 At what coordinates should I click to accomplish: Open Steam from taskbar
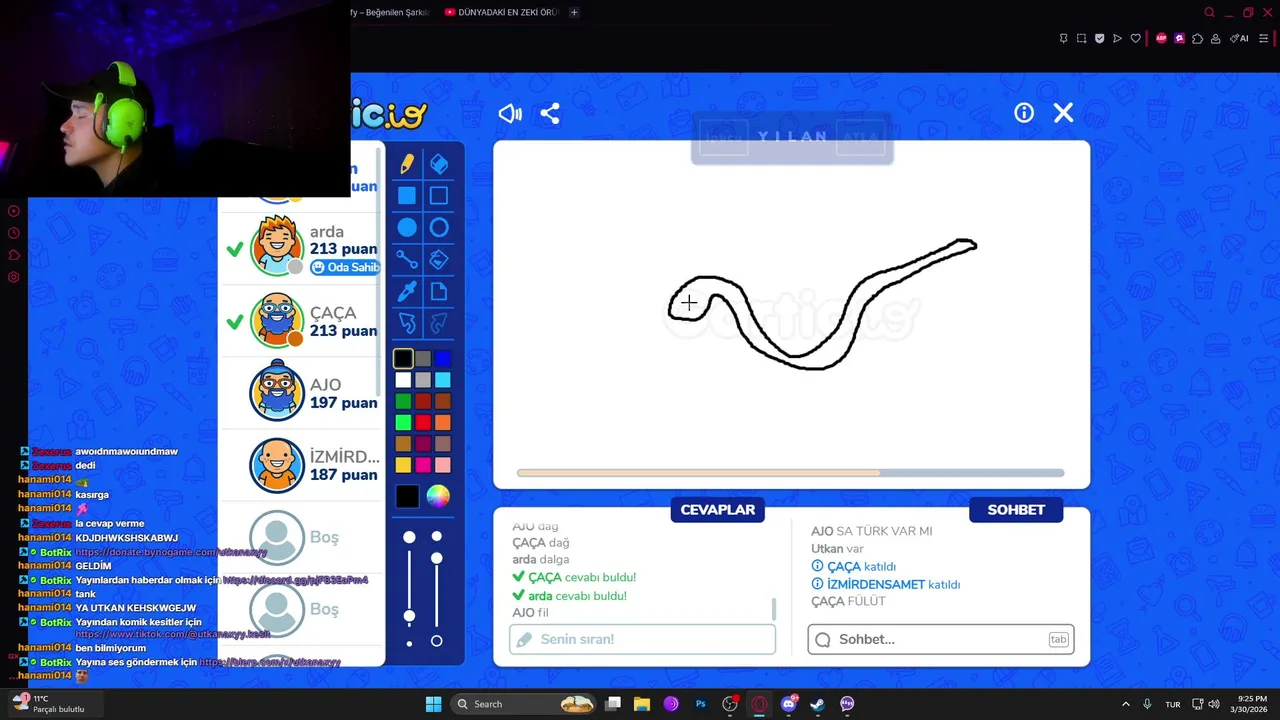tap(818, 704)
